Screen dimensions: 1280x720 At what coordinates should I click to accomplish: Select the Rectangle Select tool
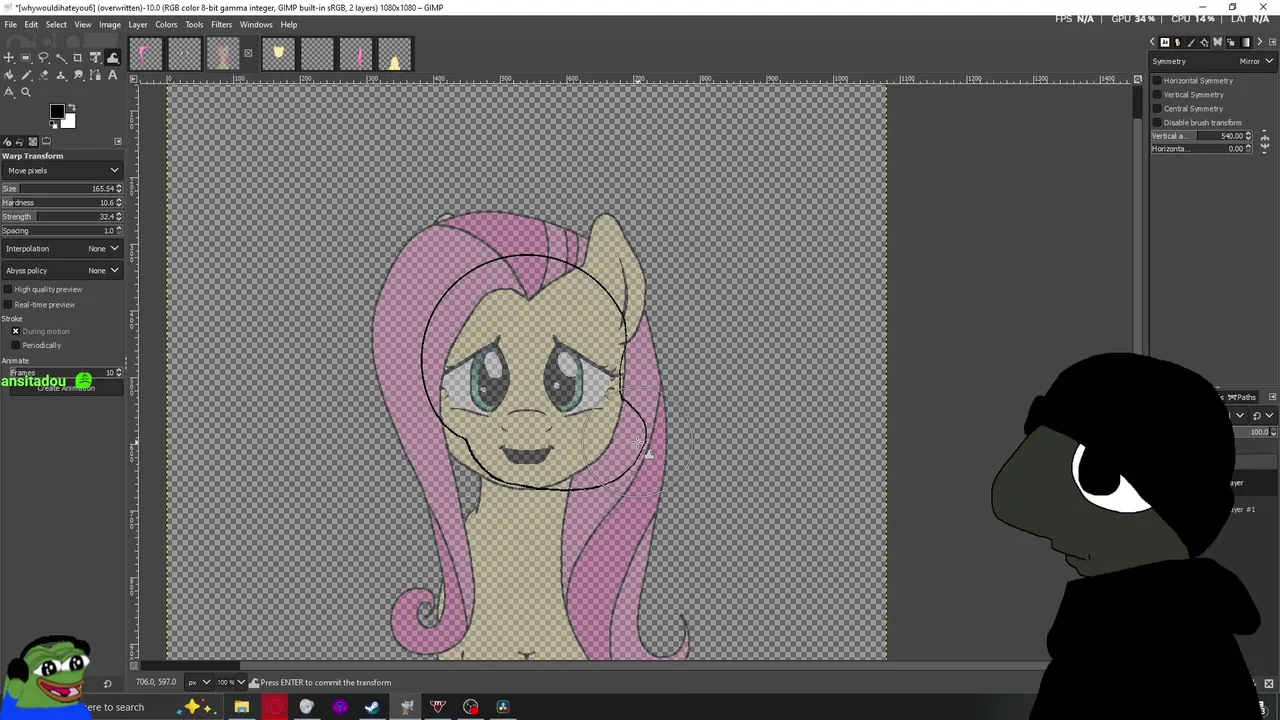[26, 58]
